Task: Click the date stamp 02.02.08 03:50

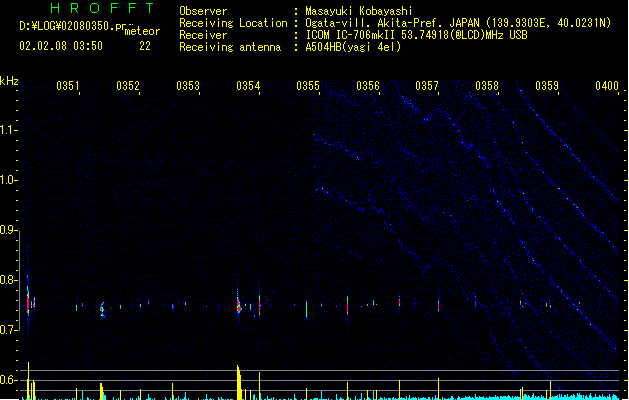Action: (x=61, y=46)
